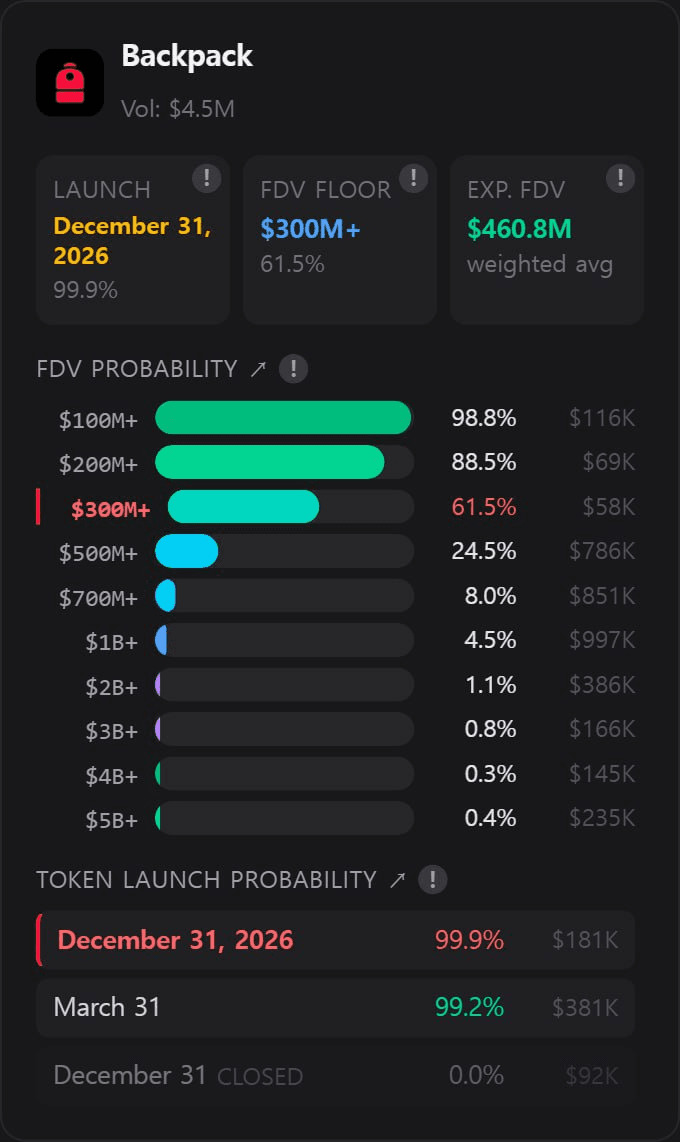Click the red Backpack logo icon

69,82
